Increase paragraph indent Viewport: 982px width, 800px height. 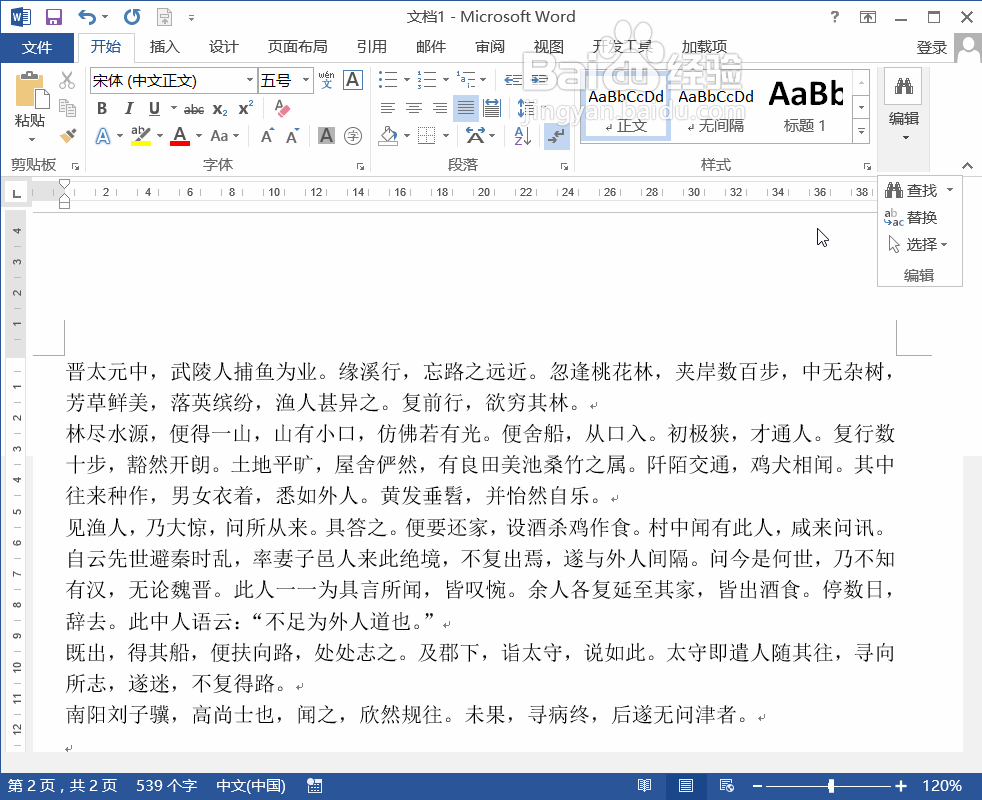coord(539,80)
